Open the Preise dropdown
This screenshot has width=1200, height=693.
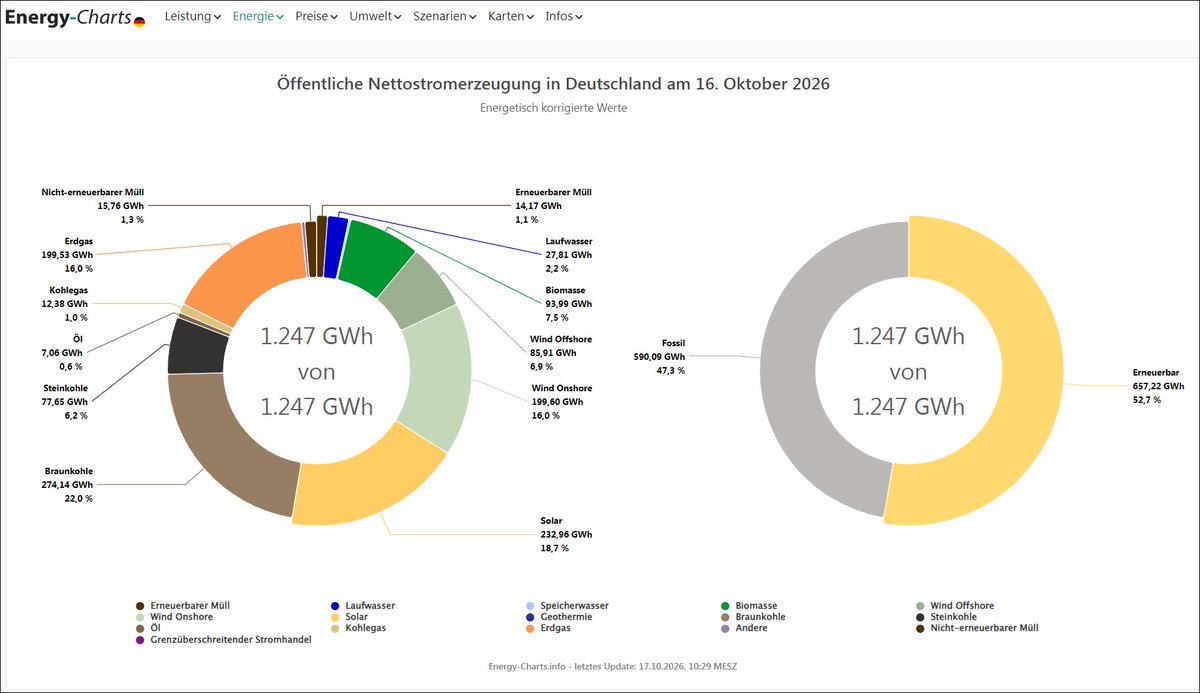316,17
